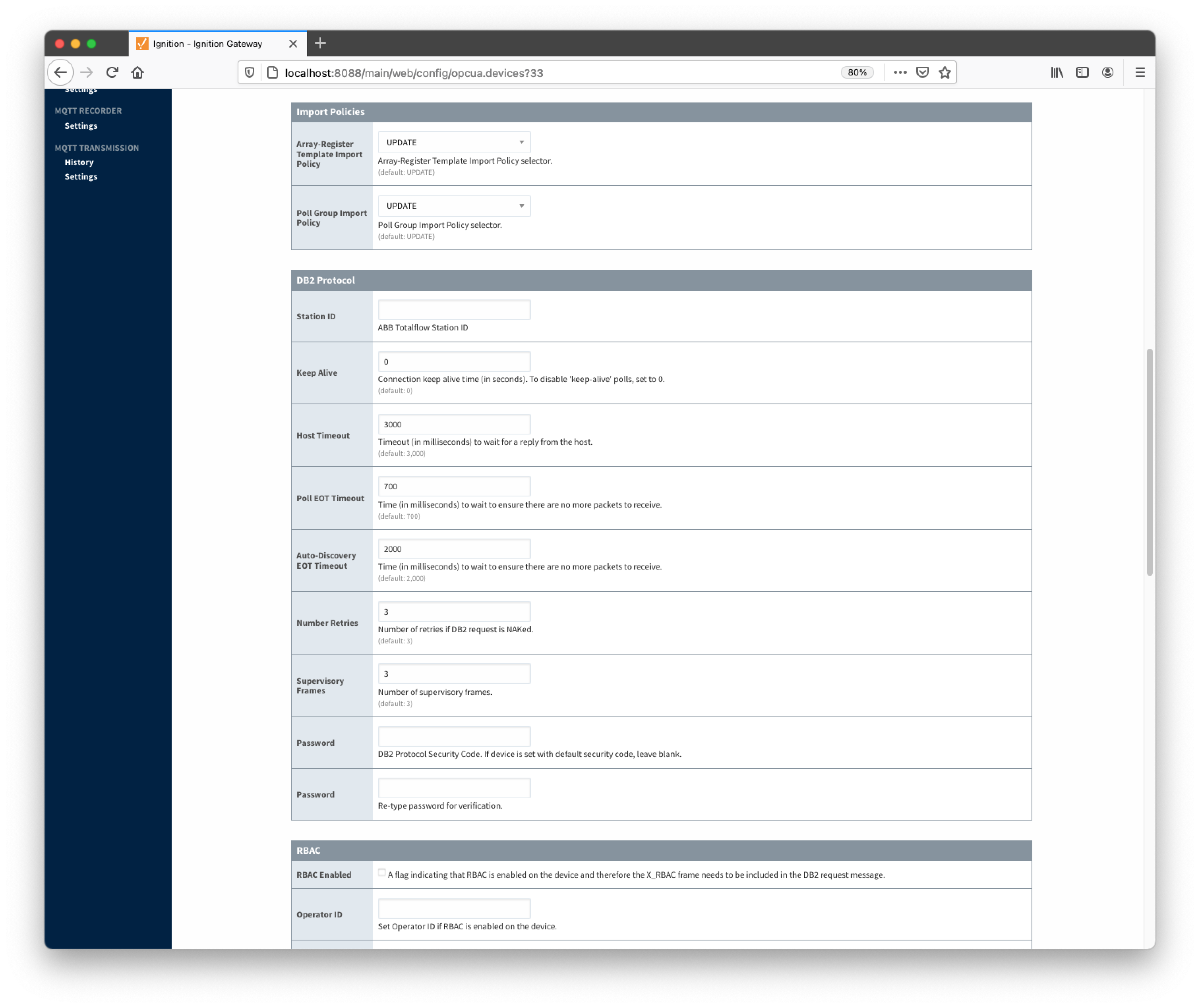This screenshot has height=1008, width=1200.
Task: Click the DB2 Protocol section header
Action: pyautogui.click(x=662, y=280)
